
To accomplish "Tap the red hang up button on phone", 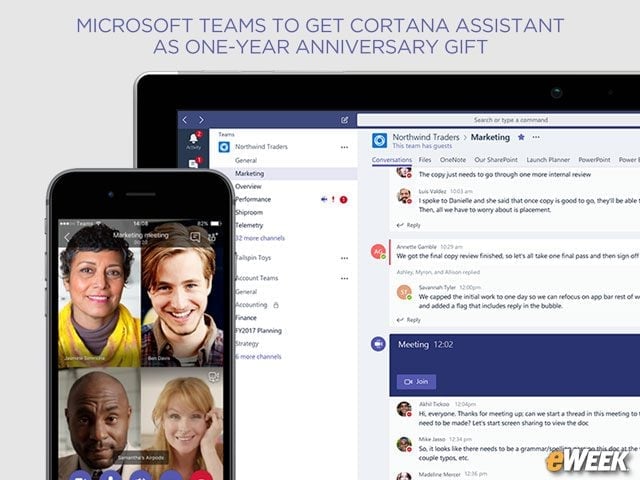I will 201,476.
